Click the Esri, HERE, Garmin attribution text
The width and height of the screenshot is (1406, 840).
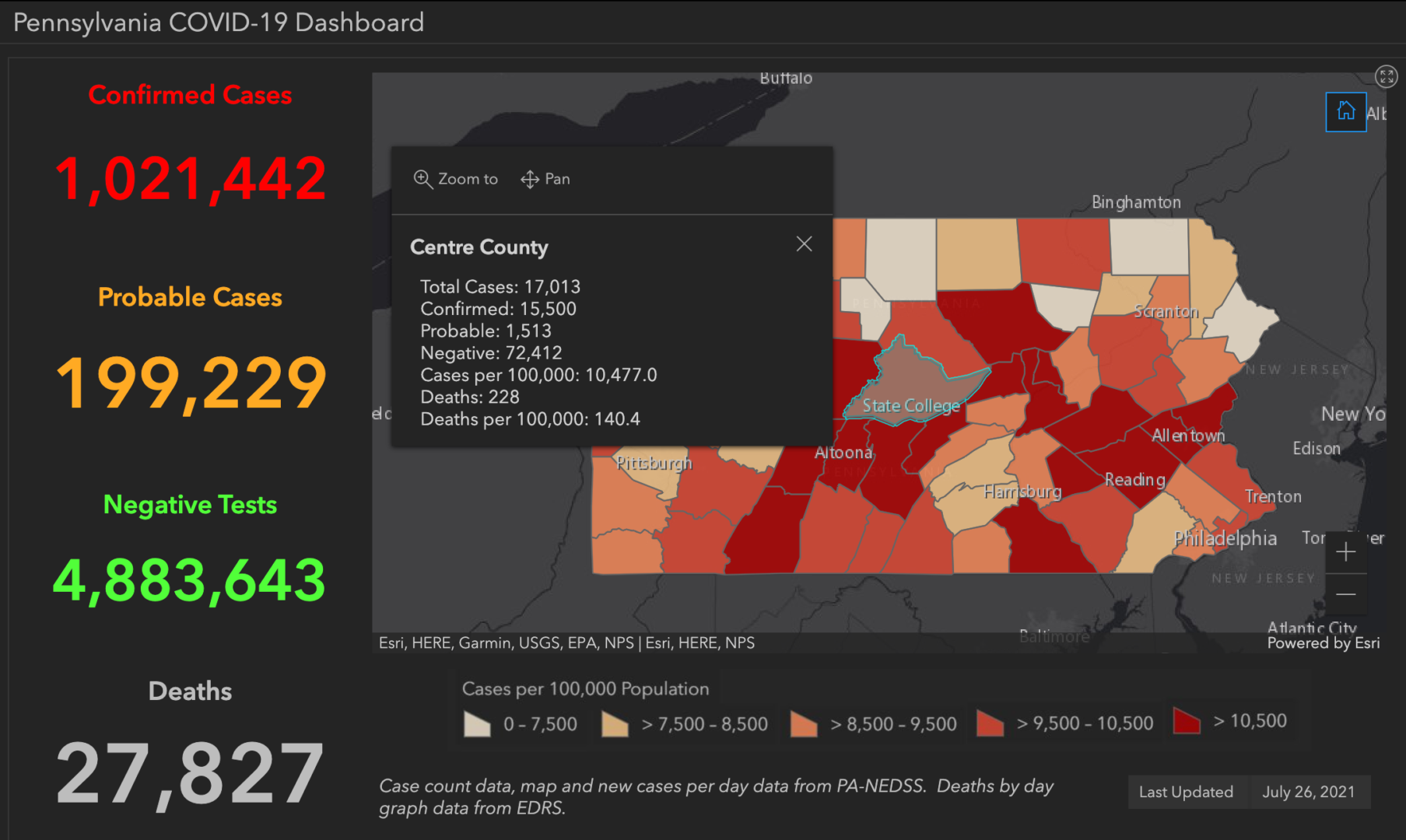[x=566, y=642]
